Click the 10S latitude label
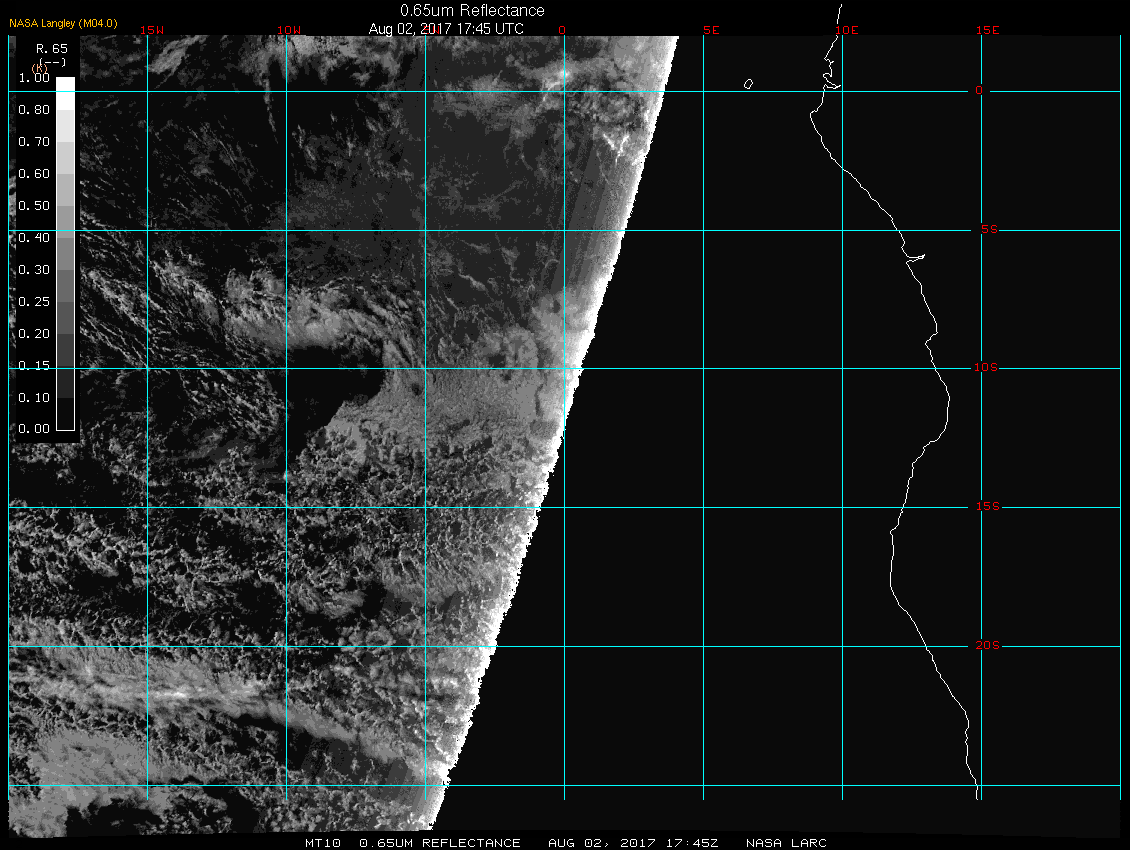This screenshot has width=1130, height=850. pyautogui.click(x=985, y=368)
